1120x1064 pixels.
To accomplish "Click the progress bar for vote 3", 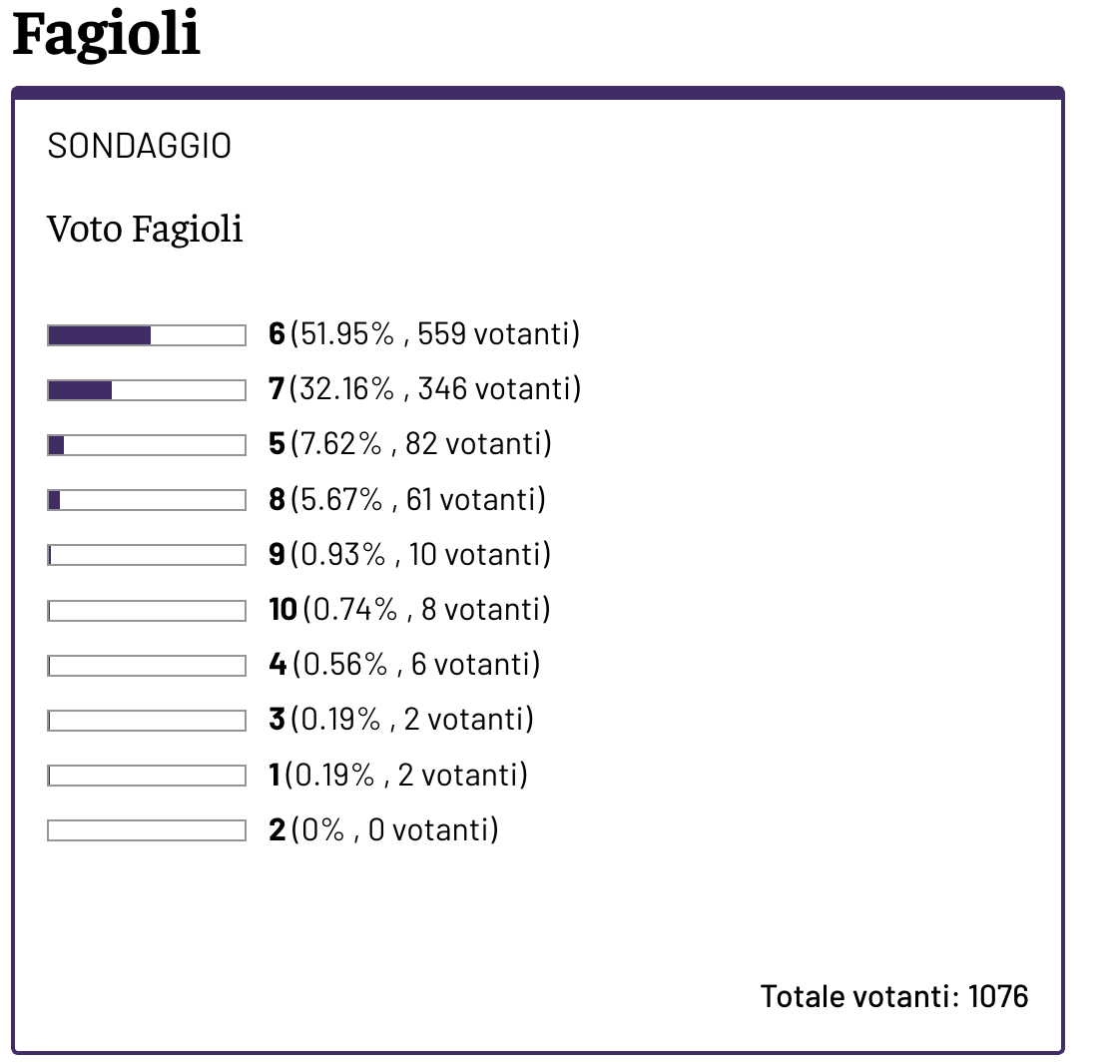I will [147, 721].
